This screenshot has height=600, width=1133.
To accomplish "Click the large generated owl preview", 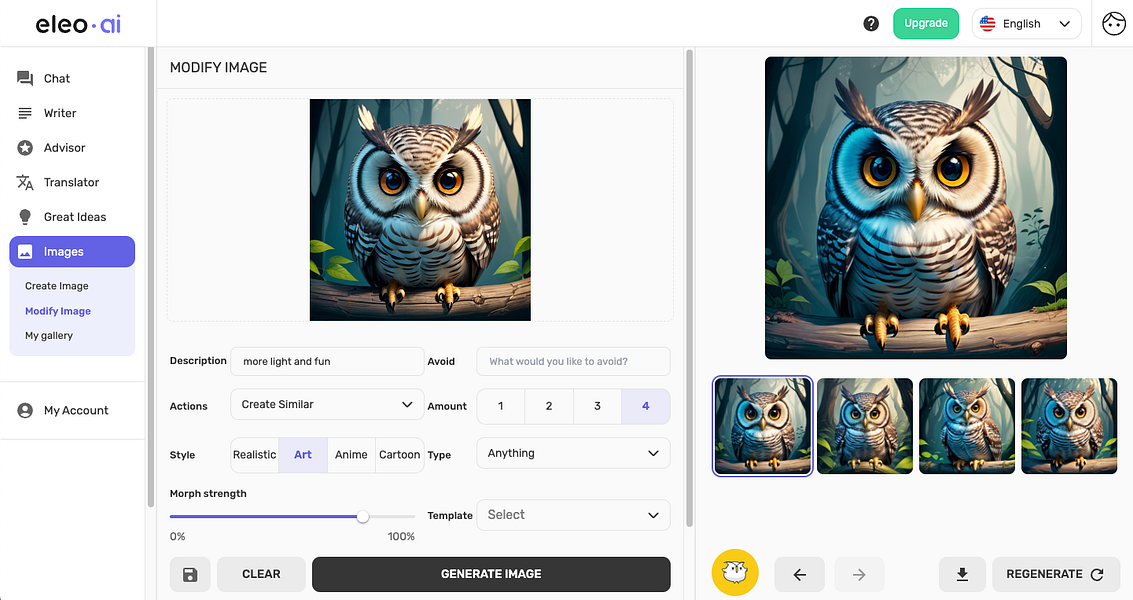I will [x=916, y=208].
